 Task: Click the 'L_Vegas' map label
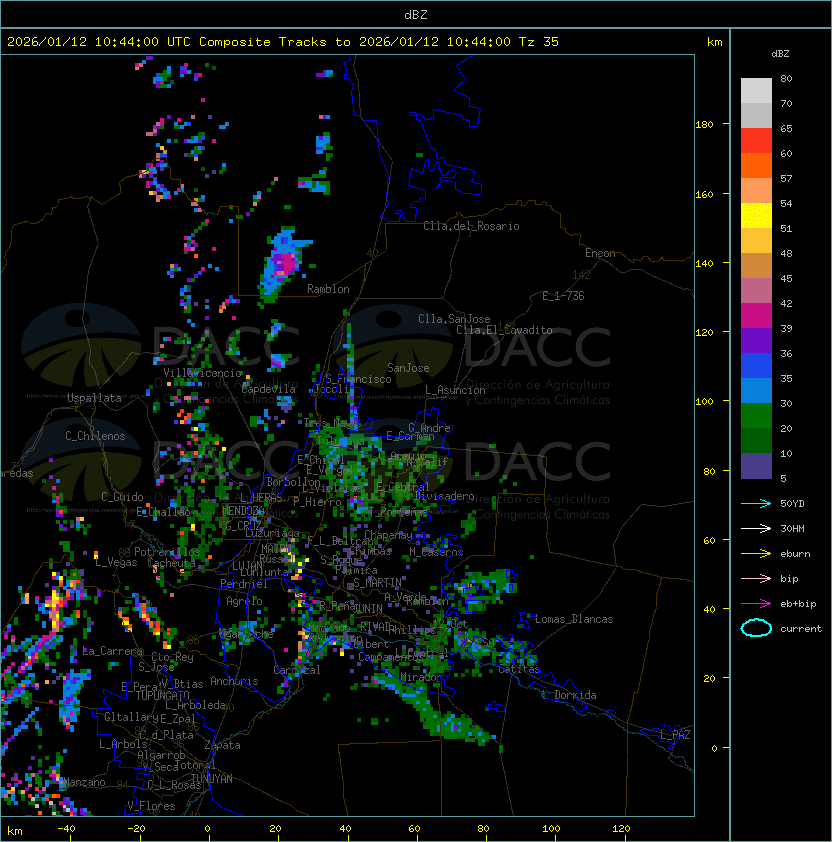coord(116,562)
